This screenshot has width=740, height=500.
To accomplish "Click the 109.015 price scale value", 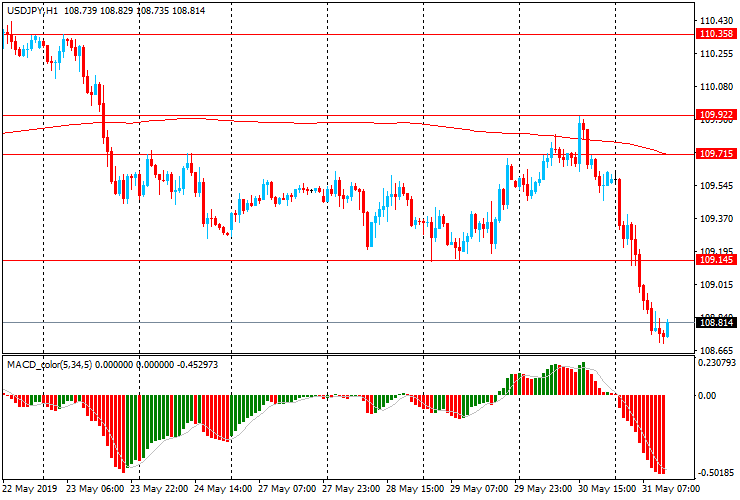I will [716, 285].
